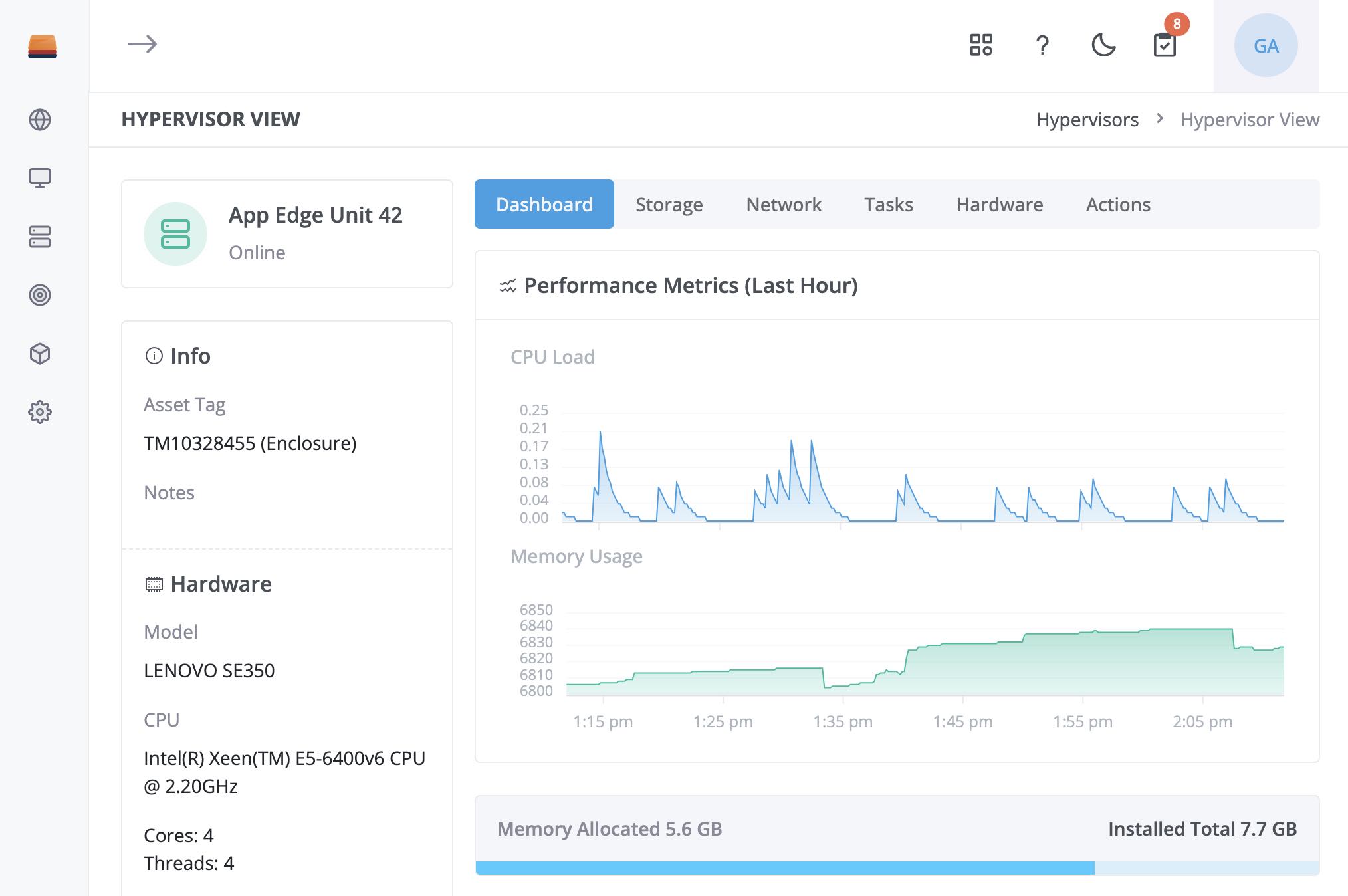Open tasks clipboard with 8 notifications
This screenshot has height=896, width=1348.
(1165, 45)
